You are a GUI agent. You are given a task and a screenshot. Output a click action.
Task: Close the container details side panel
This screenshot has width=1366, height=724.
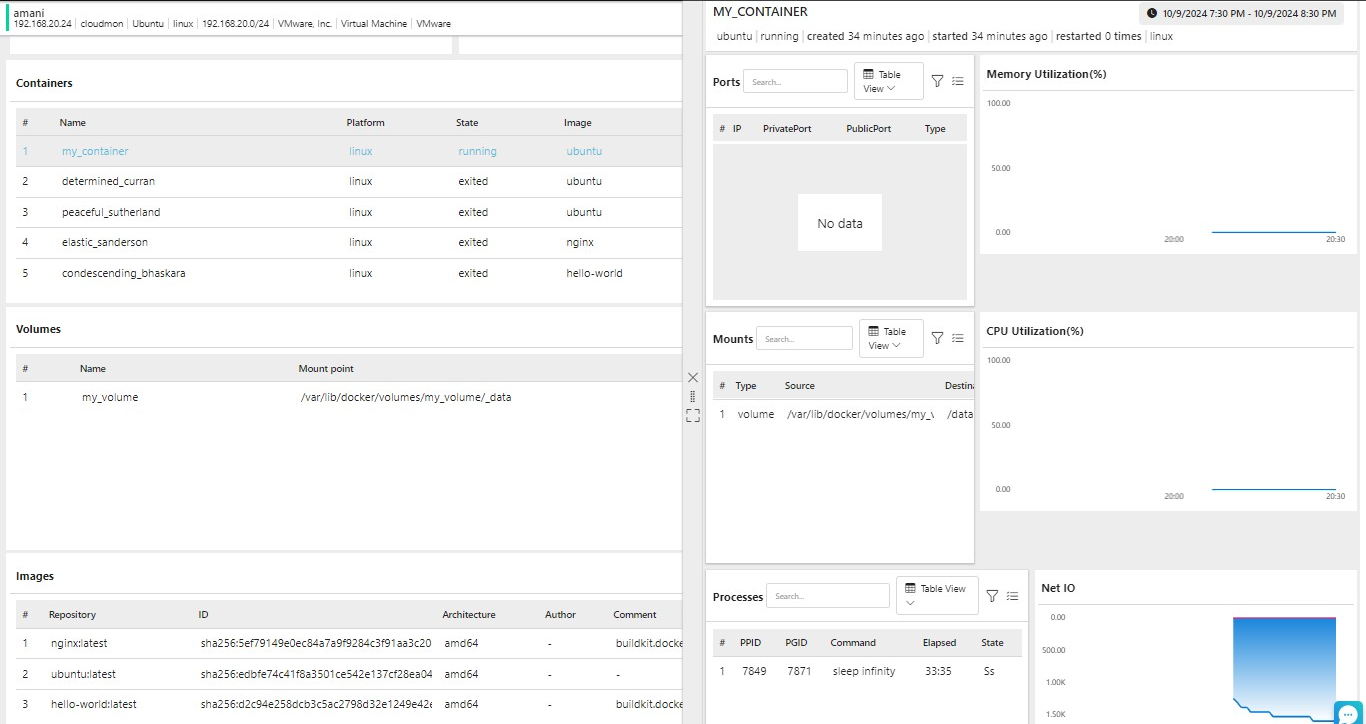[x=692, y=377]
